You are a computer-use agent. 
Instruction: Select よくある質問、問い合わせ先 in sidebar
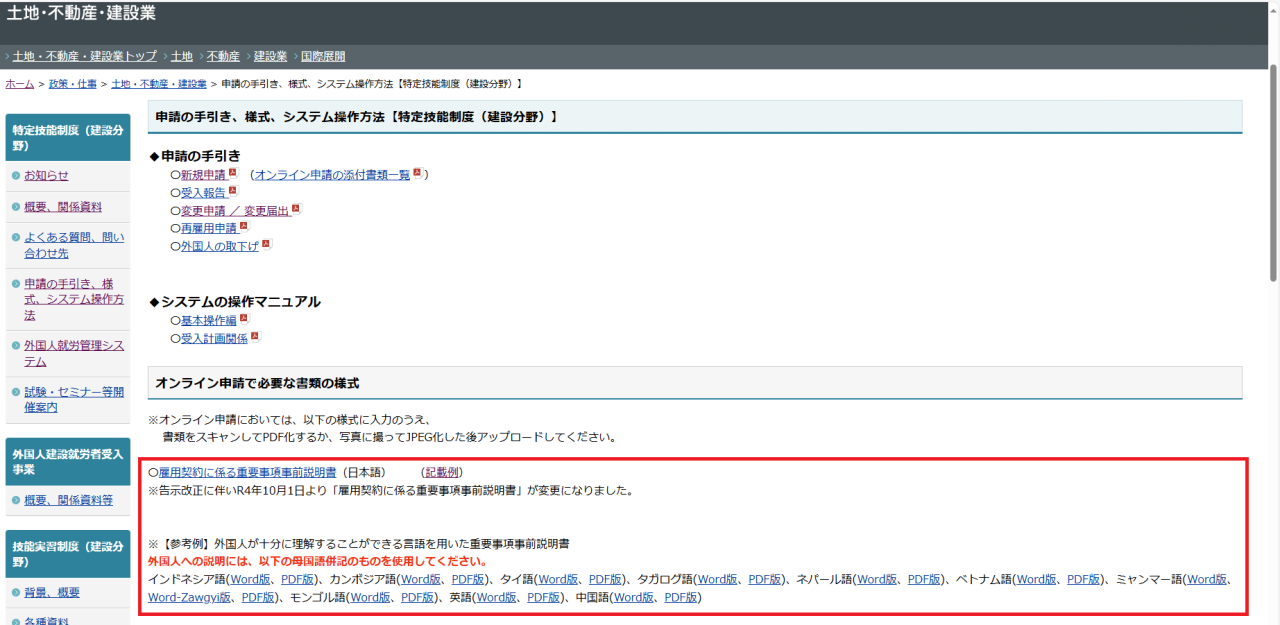coord(74,245)
